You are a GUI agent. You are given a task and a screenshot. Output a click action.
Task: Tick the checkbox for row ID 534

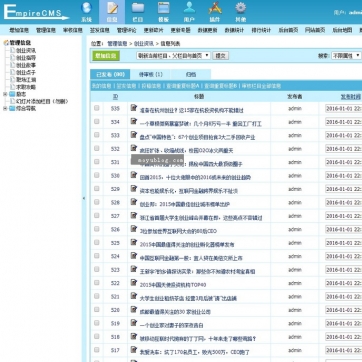point(97,121)
